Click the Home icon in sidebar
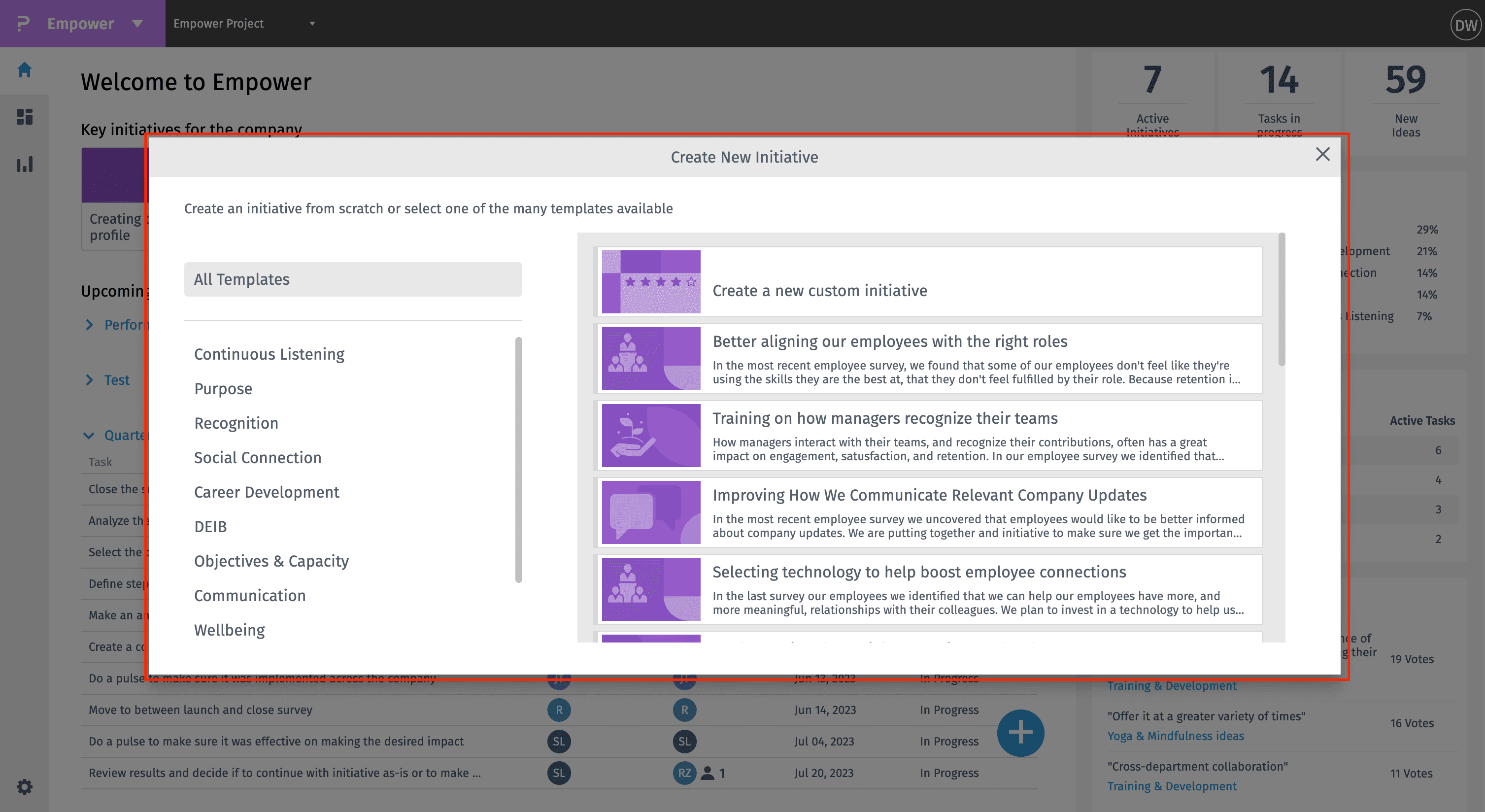The height and width of the screenshot is (812, 1485). tap(24, 70)
